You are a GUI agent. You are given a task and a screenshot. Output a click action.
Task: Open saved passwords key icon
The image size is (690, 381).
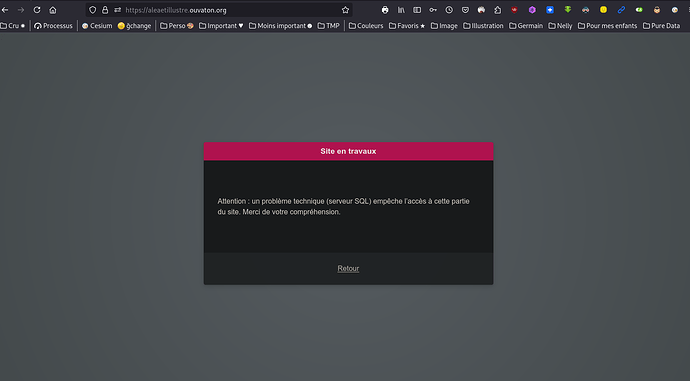(433, 10)
